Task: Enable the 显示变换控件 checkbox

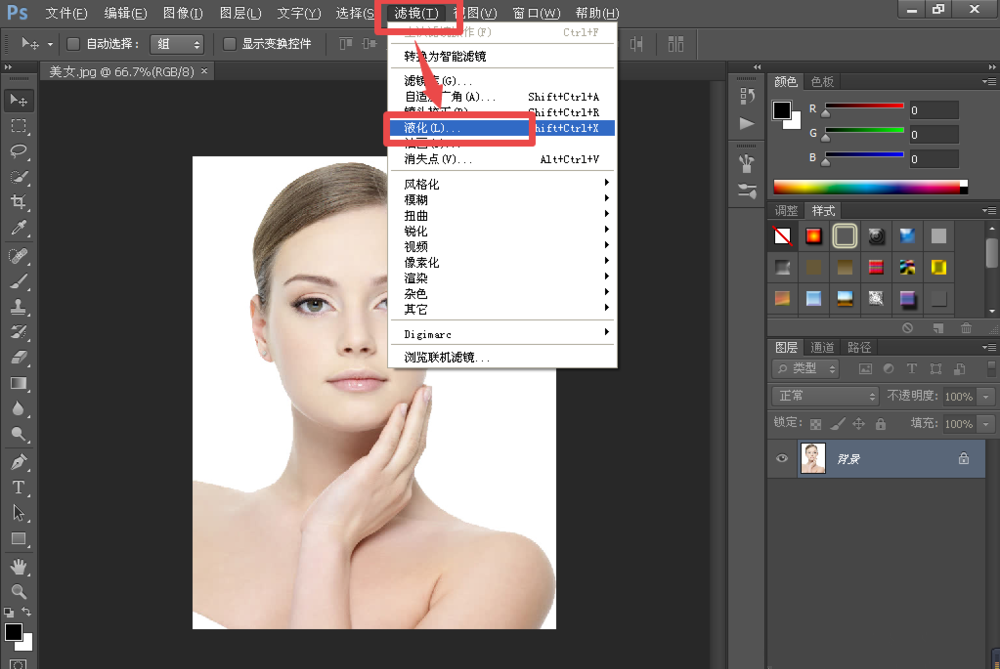Action: pyautogui.click(x=228, y=43)
